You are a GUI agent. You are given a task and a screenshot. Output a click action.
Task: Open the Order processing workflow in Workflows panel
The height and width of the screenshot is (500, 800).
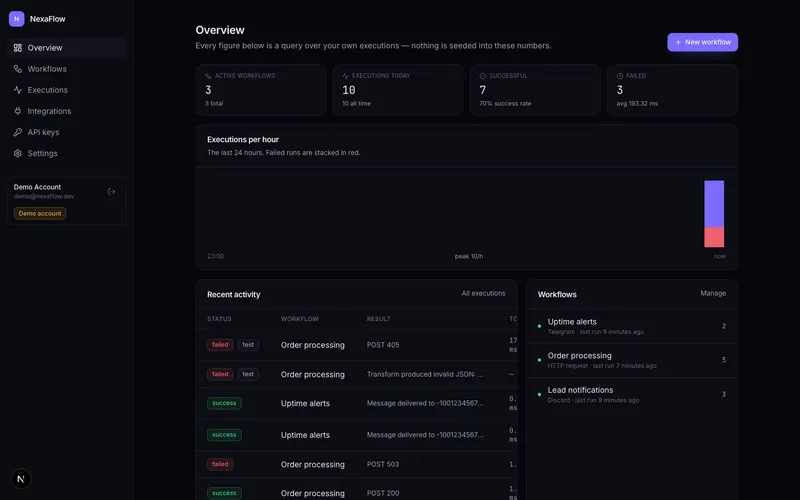click(632, 360)
